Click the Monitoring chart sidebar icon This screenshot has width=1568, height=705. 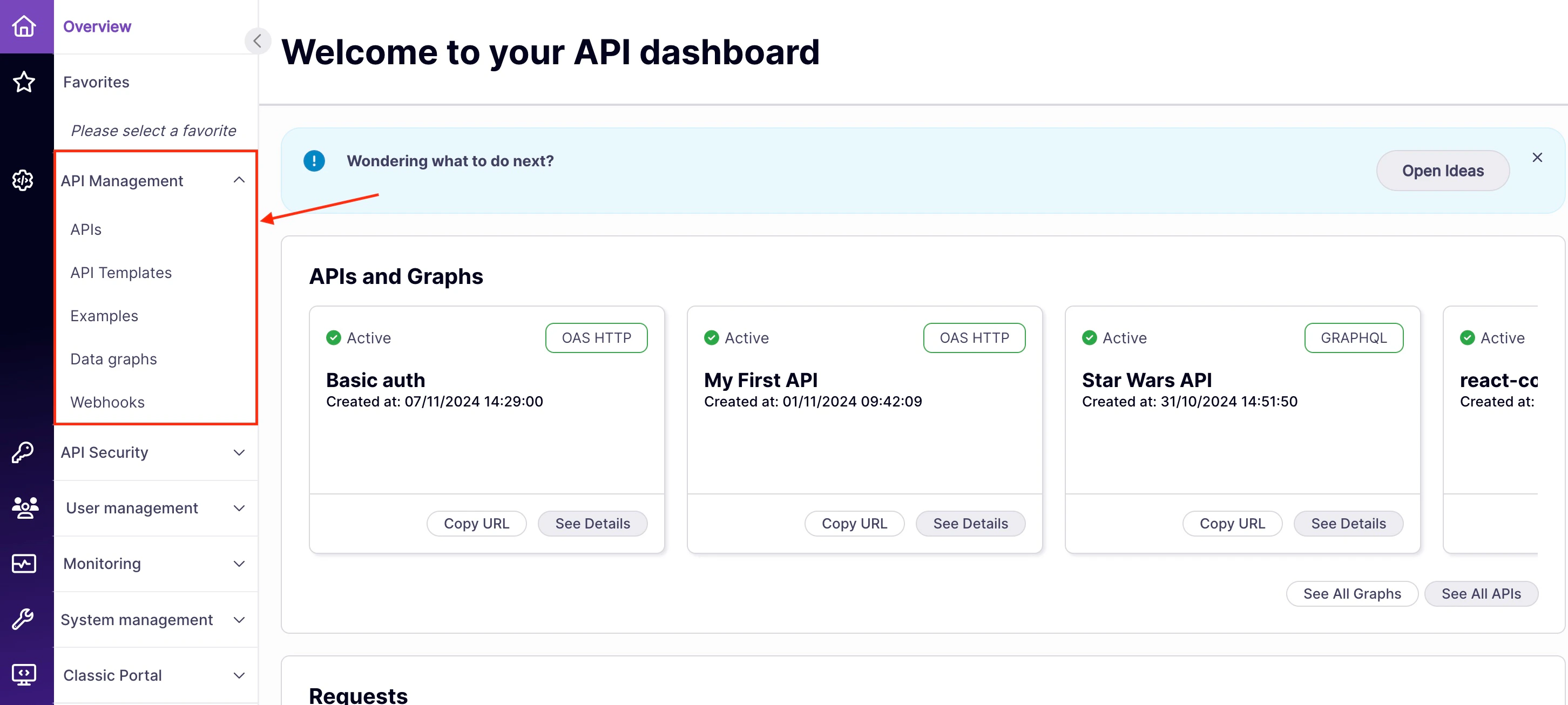point(24,563)
